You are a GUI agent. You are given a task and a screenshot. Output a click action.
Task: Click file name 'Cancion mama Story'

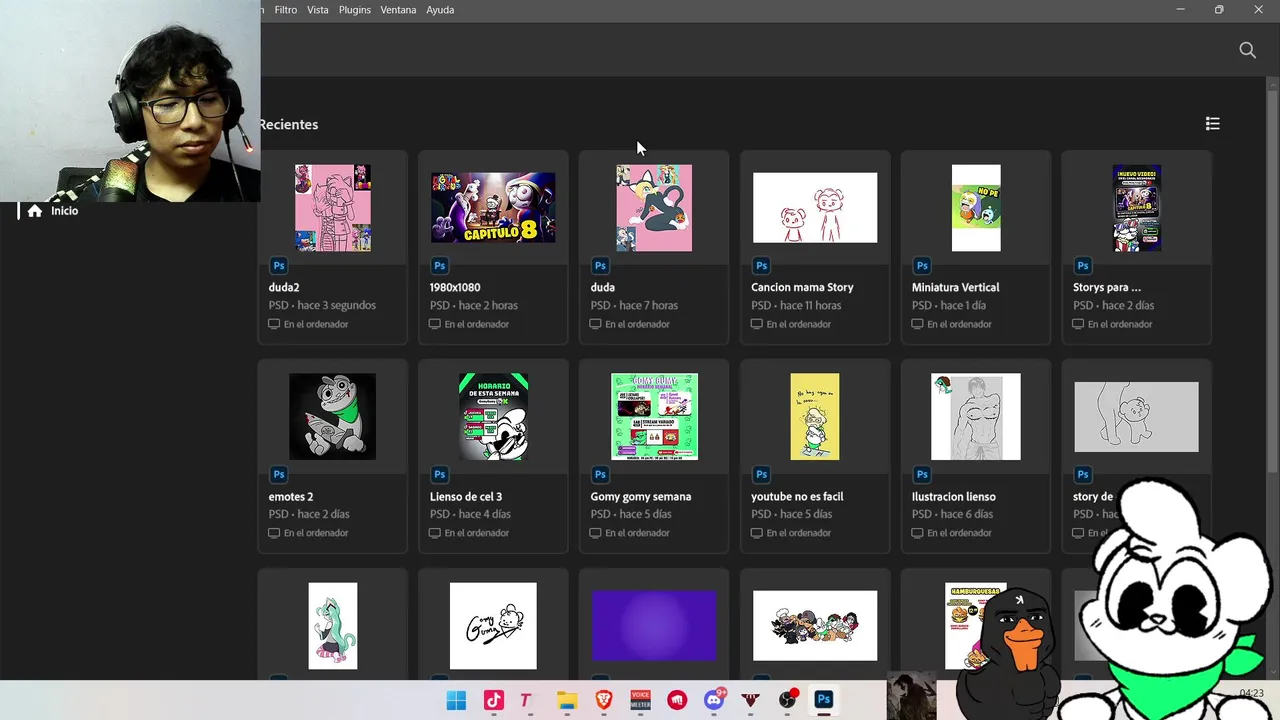pyautogui.click(x=802, y=287)
